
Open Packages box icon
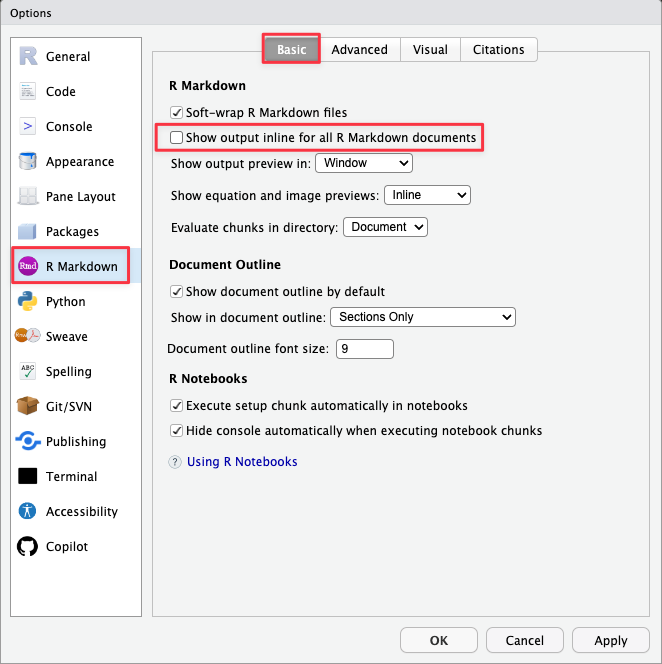(x=28, y=231)
